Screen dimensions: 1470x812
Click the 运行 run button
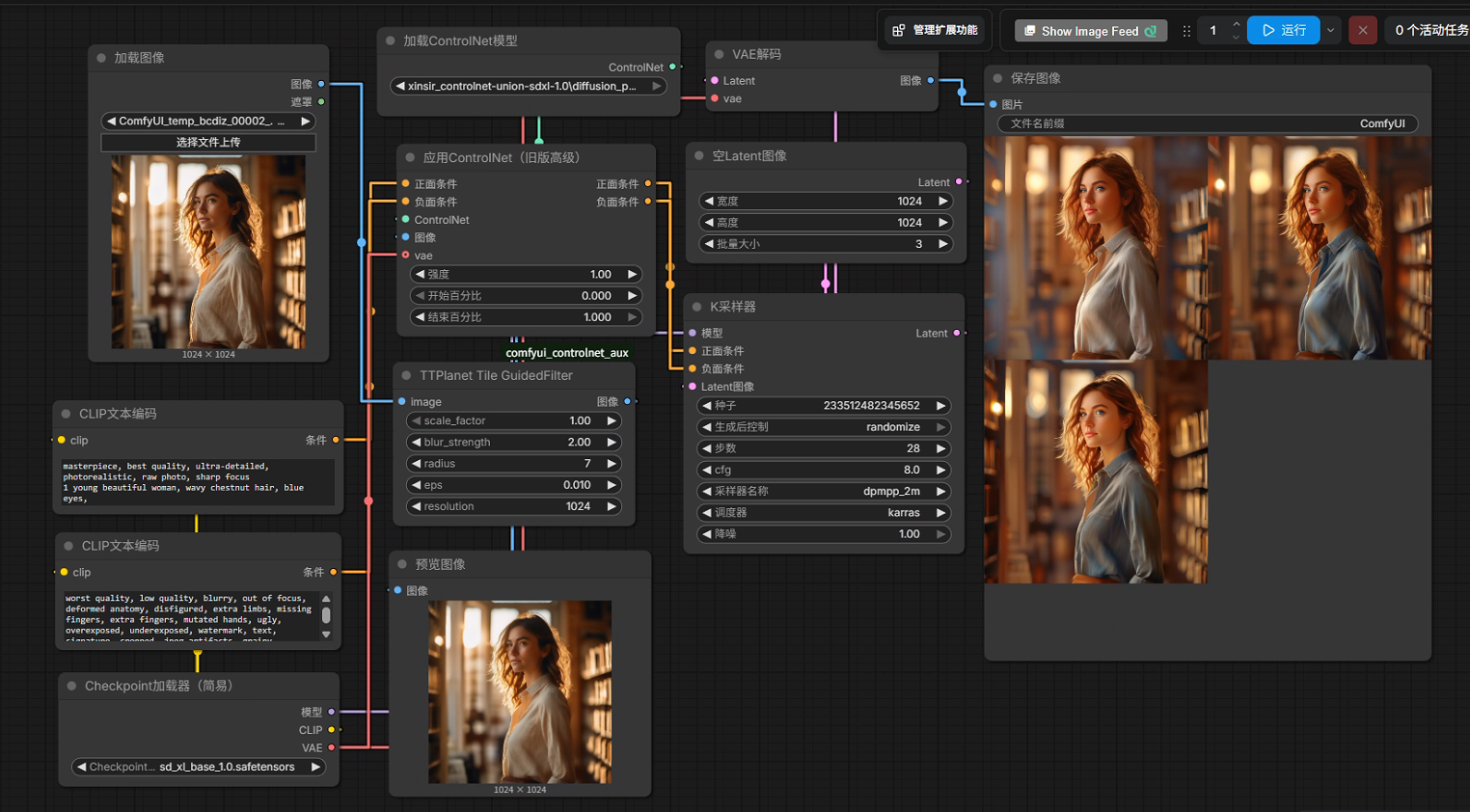tap(1283, 31)
